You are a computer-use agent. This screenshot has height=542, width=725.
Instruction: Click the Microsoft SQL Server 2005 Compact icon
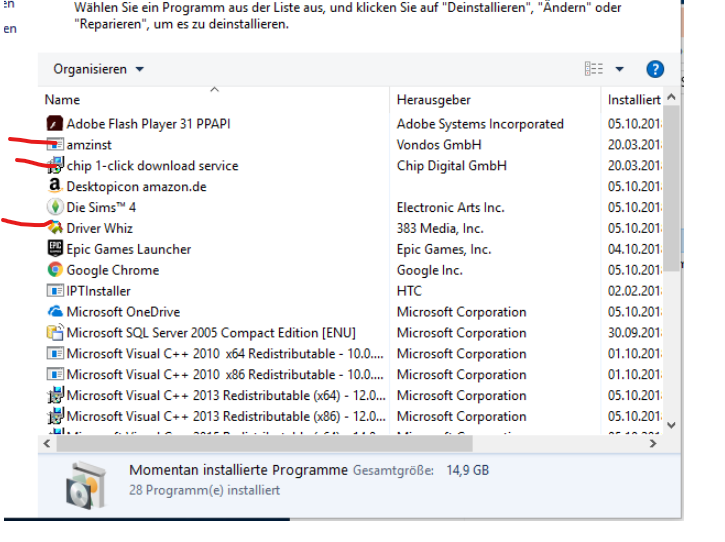pos(55,332)
